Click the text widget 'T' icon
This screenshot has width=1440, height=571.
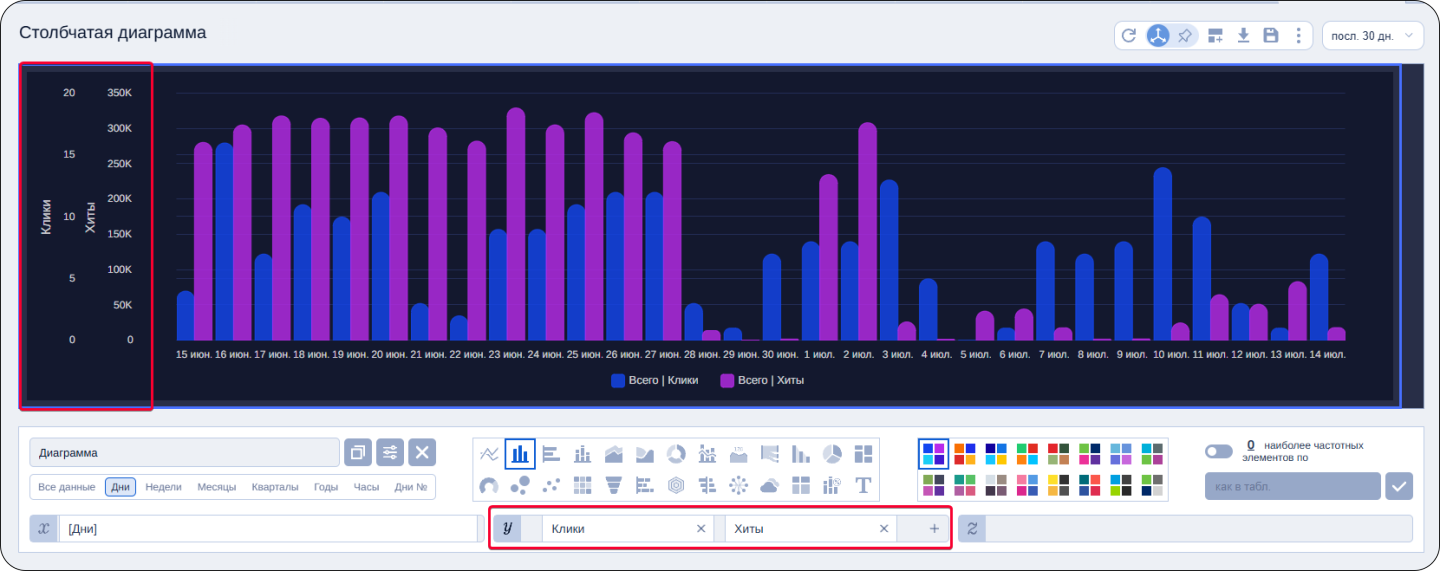click(x=862, y=486)
